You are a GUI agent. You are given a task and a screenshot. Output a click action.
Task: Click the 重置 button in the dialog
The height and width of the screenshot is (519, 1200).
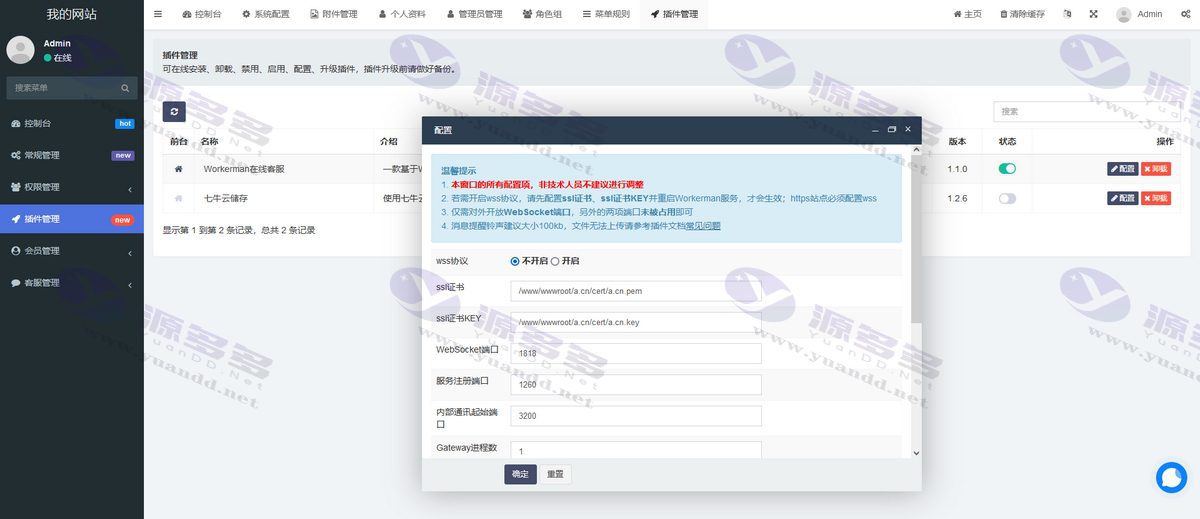pos(555,474)
